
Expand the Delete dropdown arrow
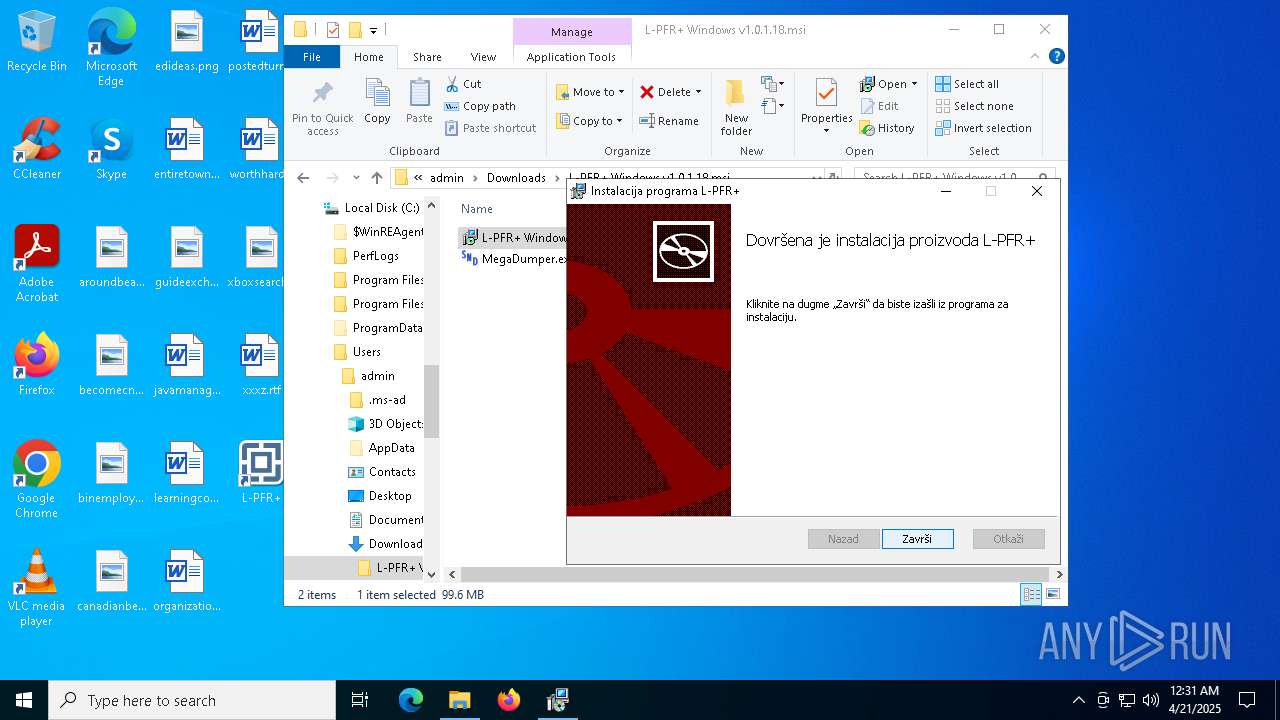coord(698,92)
